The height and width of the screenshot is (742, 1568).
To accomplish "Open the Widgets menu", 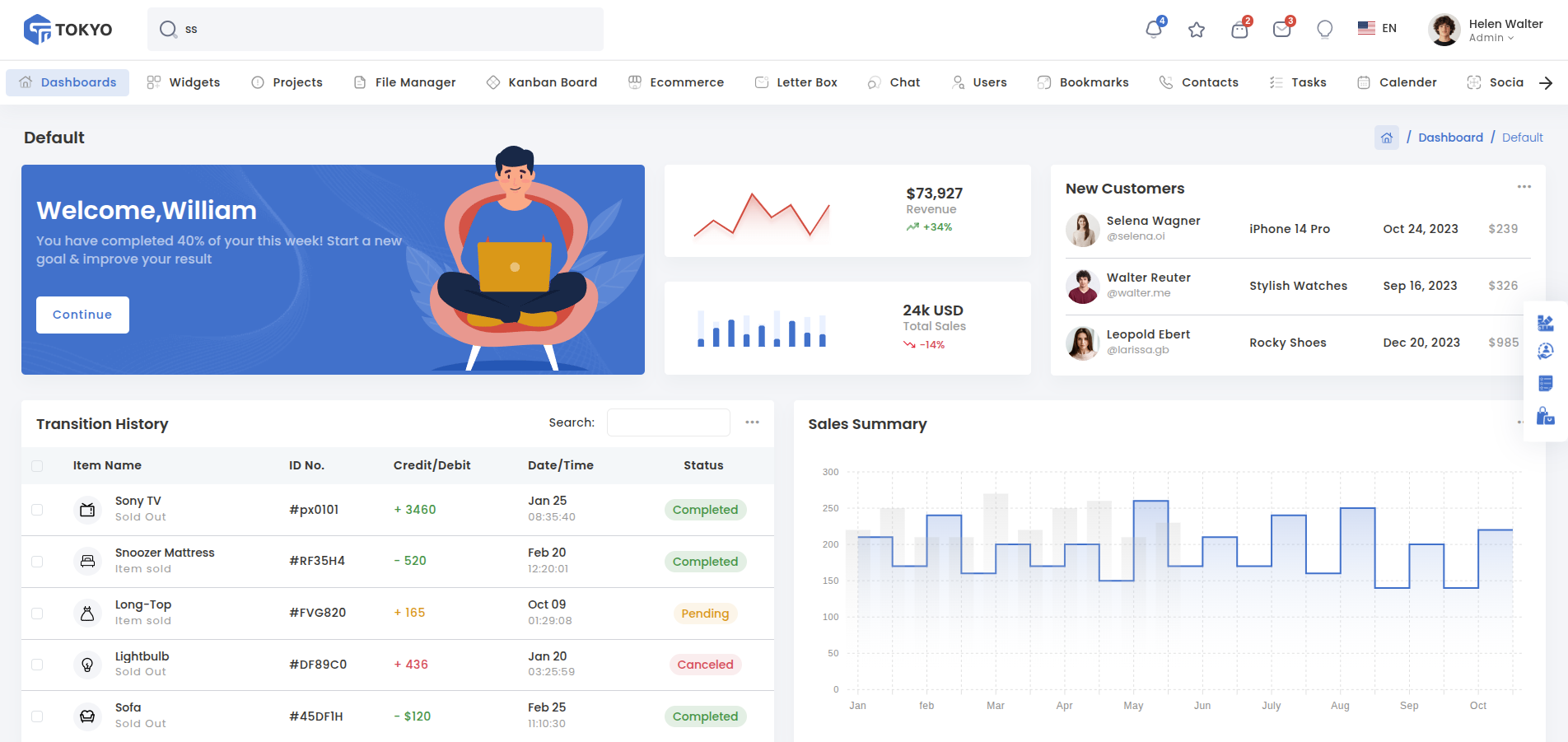I will point(184,82).
